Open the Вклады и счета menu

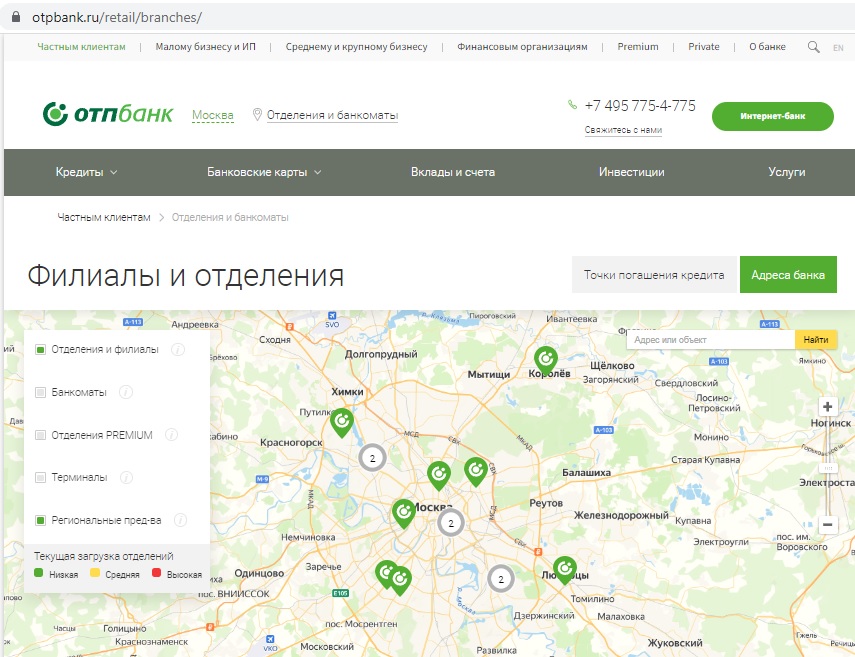452,172
